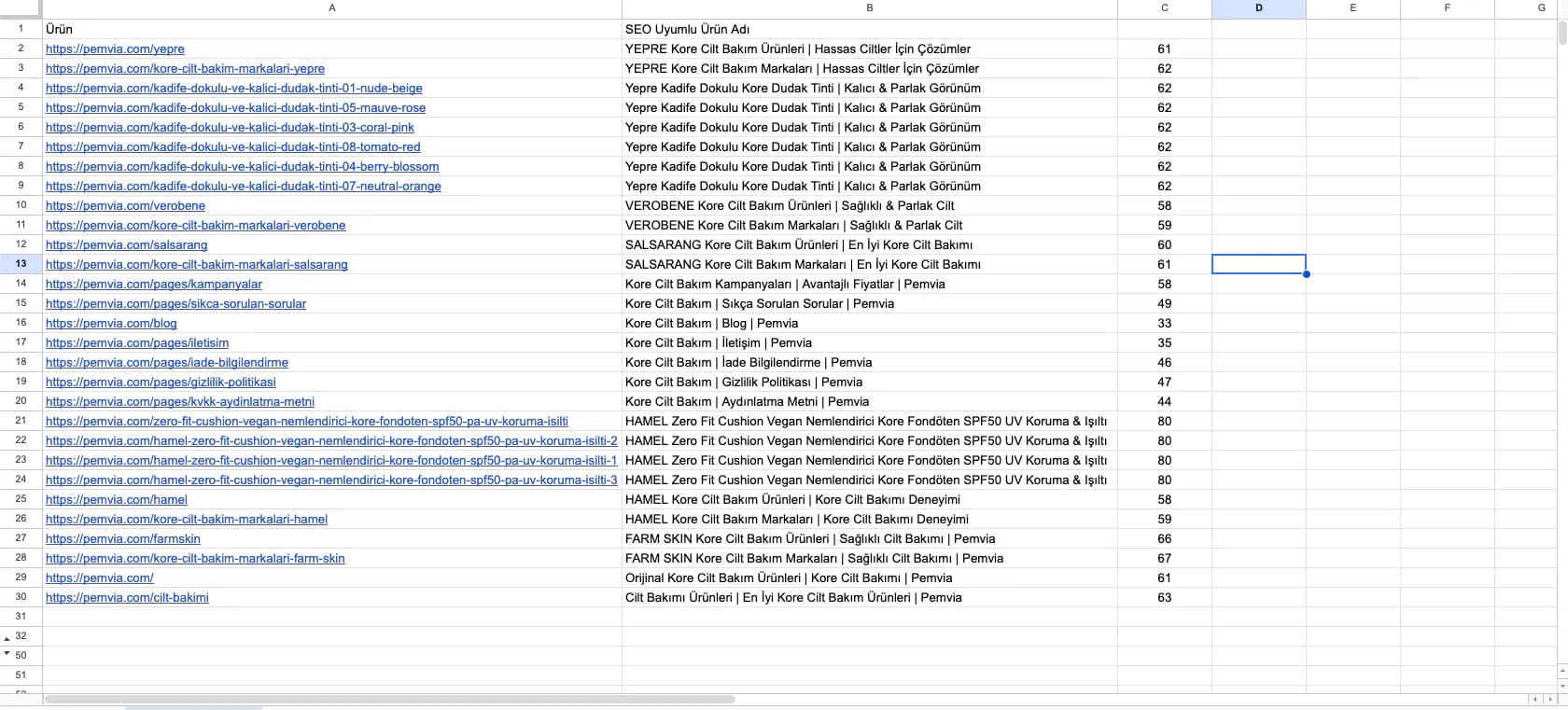Click the horizontal scrollbar thumb

pyautogui.click(x=389, y=699)
